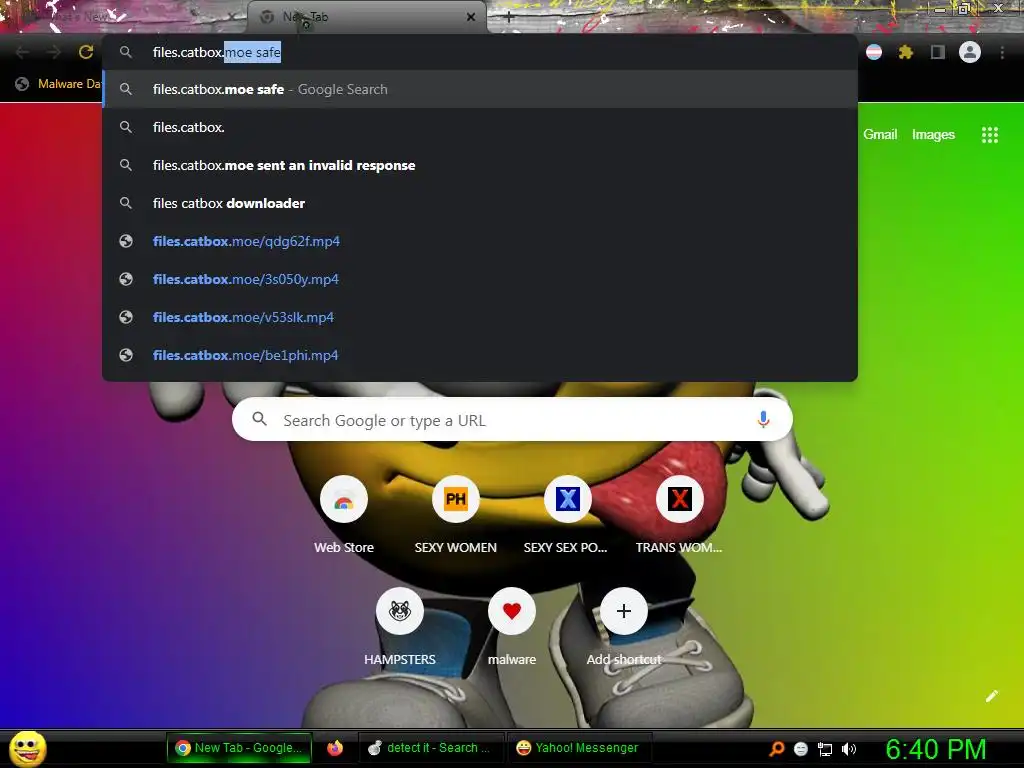
Task: Go back with the left arrow icon
Action: point(22,52)
